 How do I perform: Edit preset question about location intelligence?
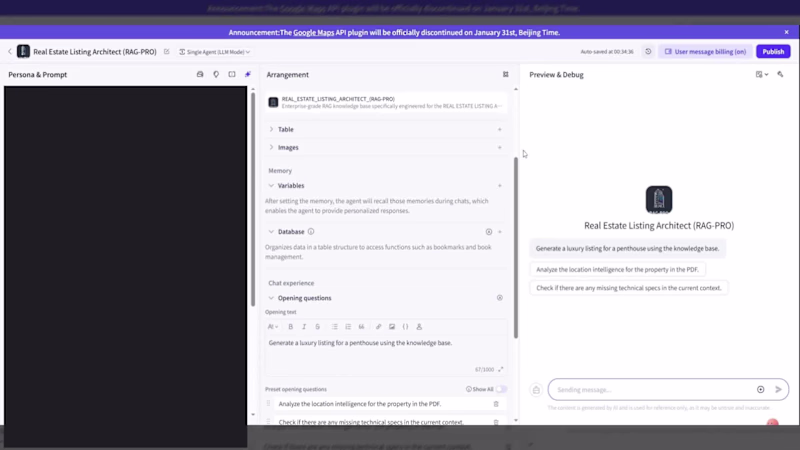click(x=383, y=404)
